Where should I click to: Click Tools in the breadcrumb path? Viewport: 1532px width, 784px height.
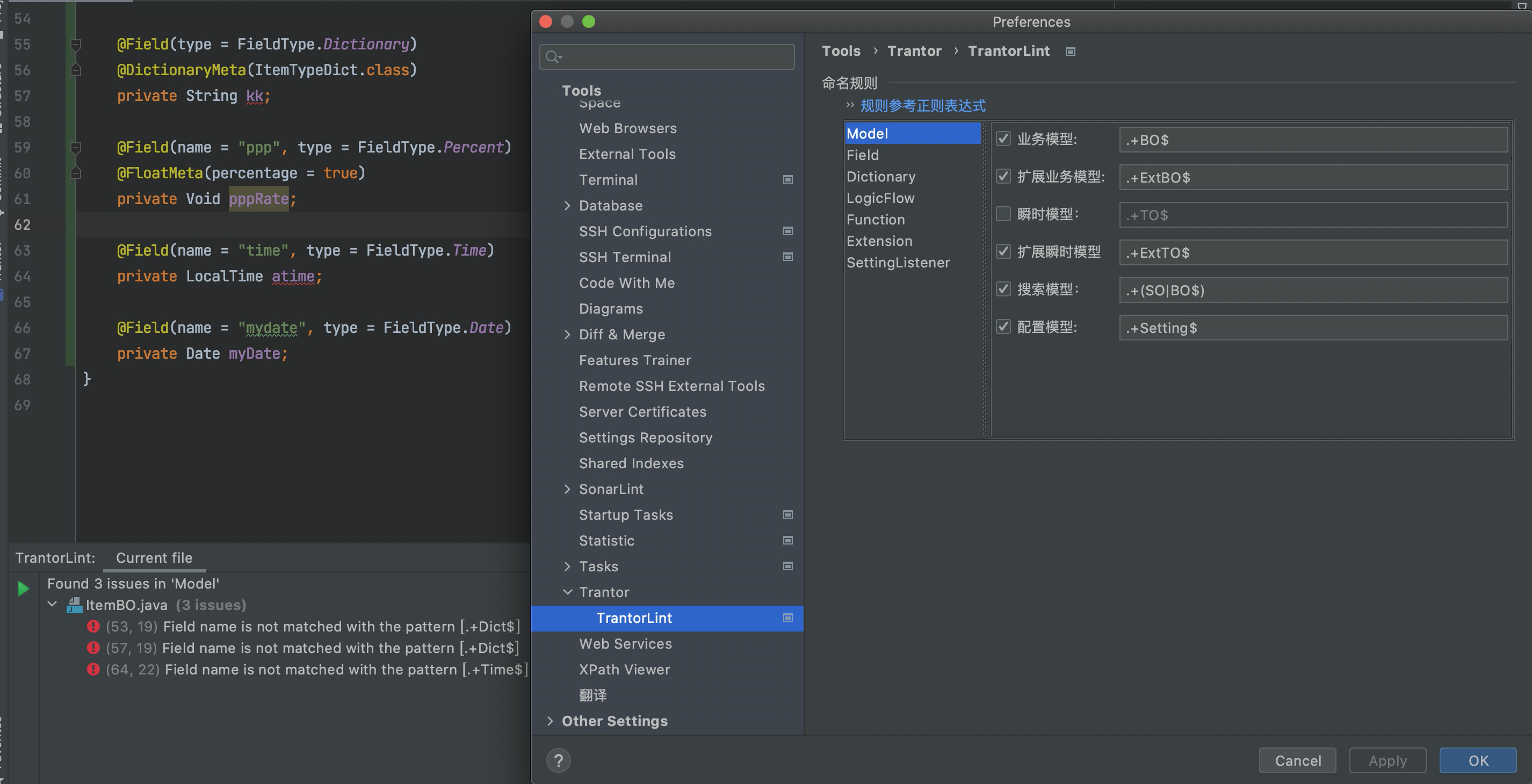(x=841, y=51)
